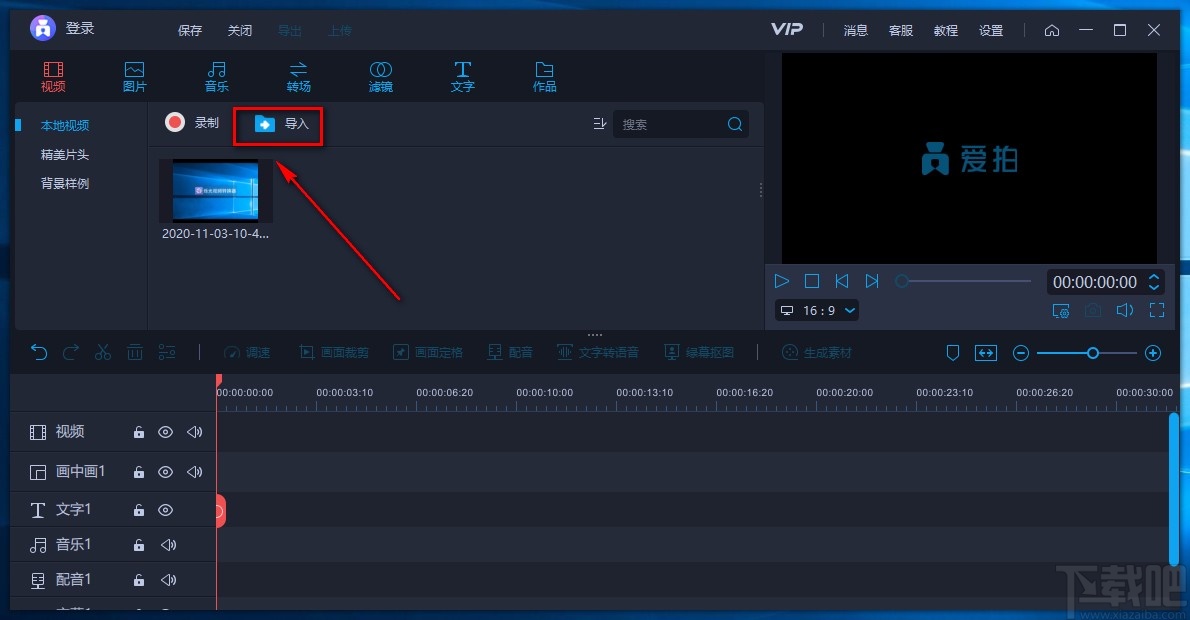Toggle visibility of the 视频 track
This screenshot has width=1190, height=620.
(165, 432)
